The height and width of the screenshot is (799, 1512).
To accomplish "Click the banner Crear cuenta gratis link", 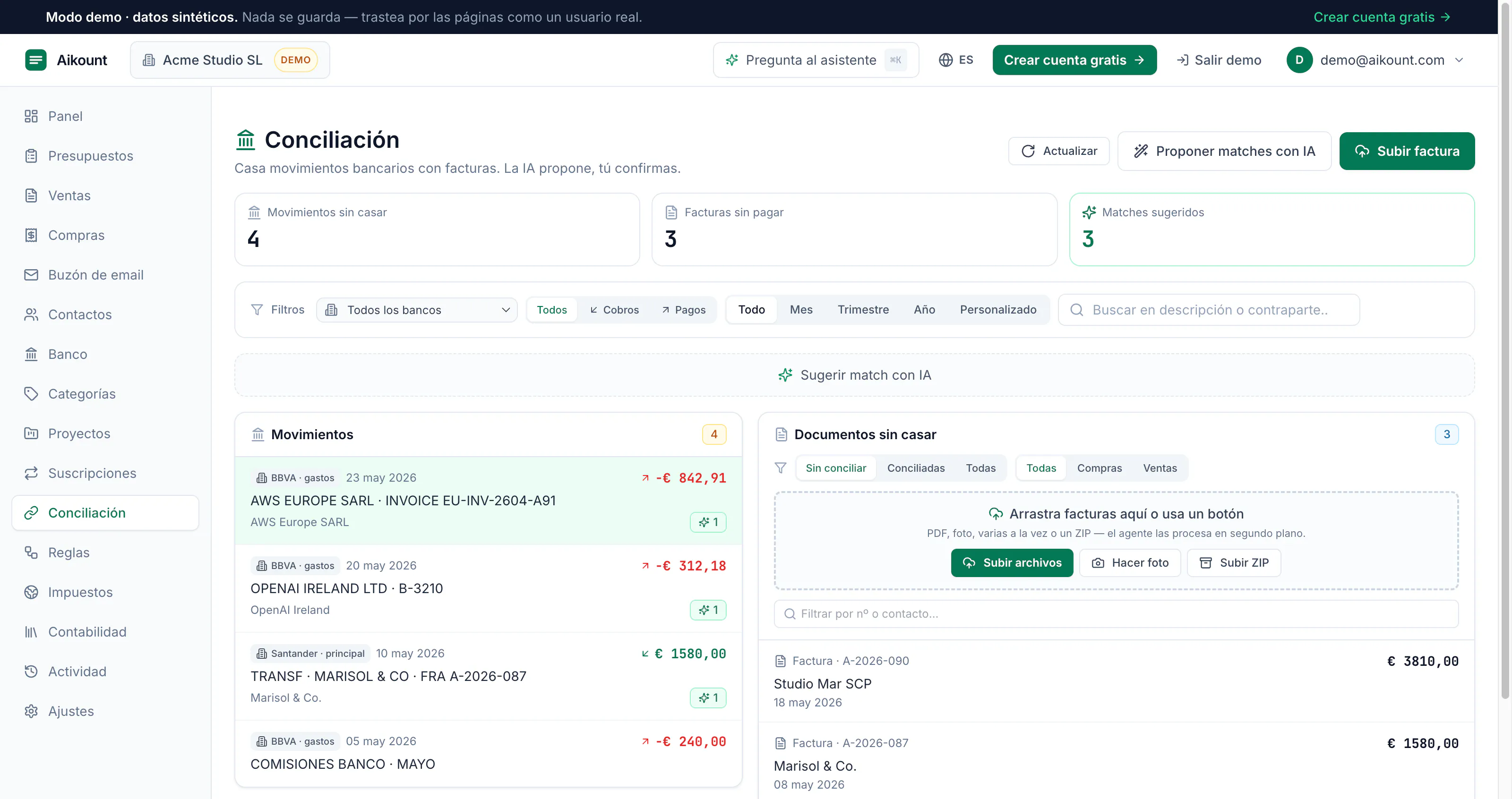I will click(1382, 17).
